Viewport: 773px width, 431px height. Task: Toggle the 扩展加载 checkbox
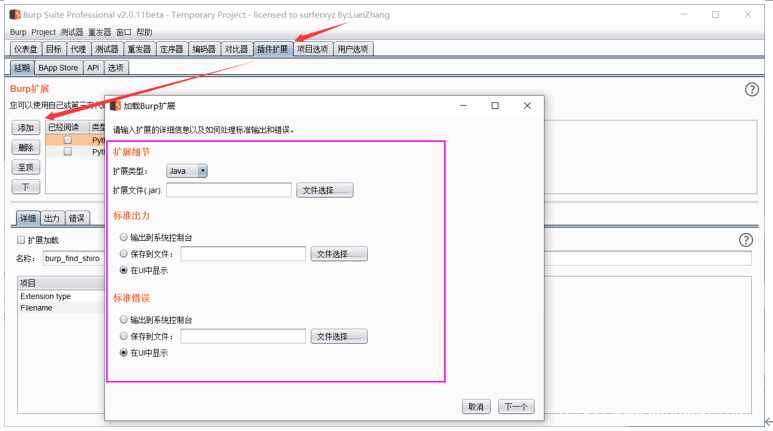(x=21, y=240)
